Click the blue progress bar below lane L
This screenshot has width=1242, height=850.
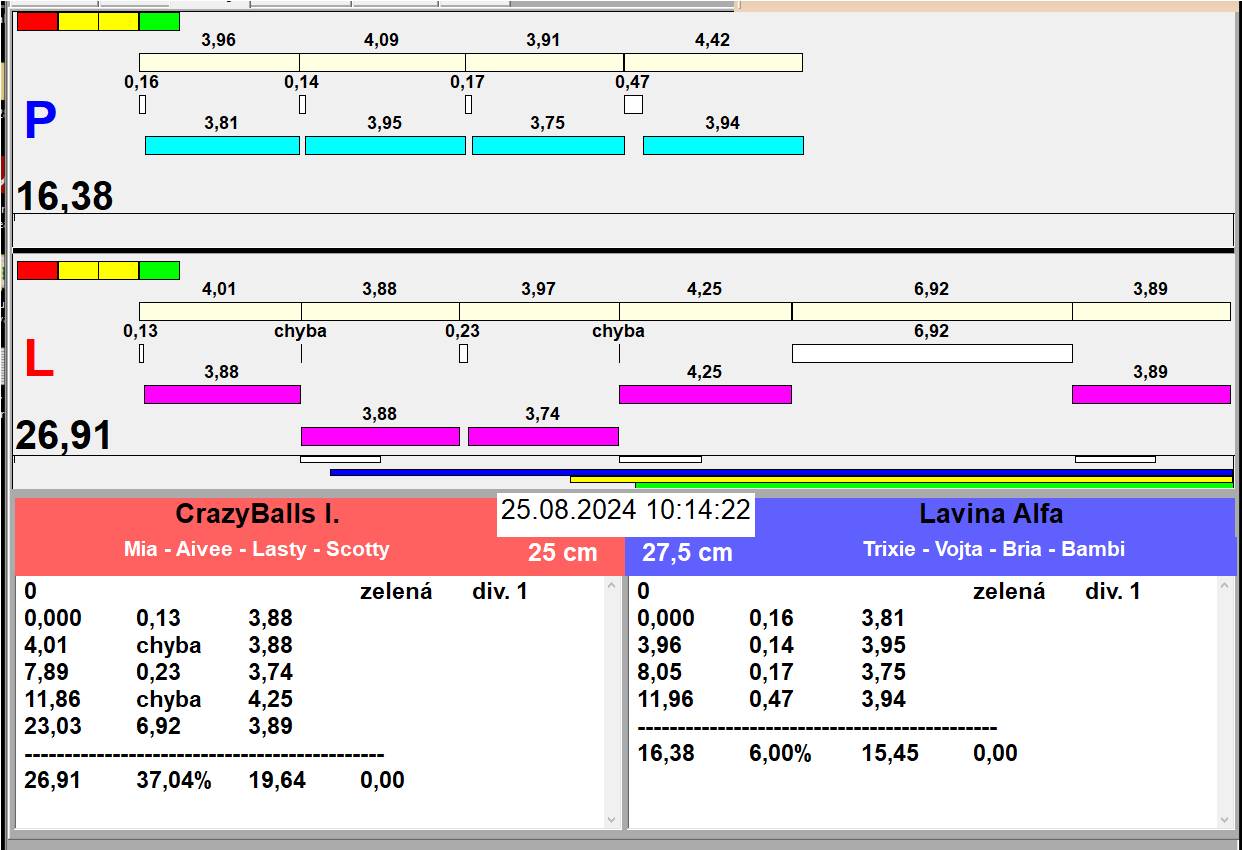coord(780,472)
